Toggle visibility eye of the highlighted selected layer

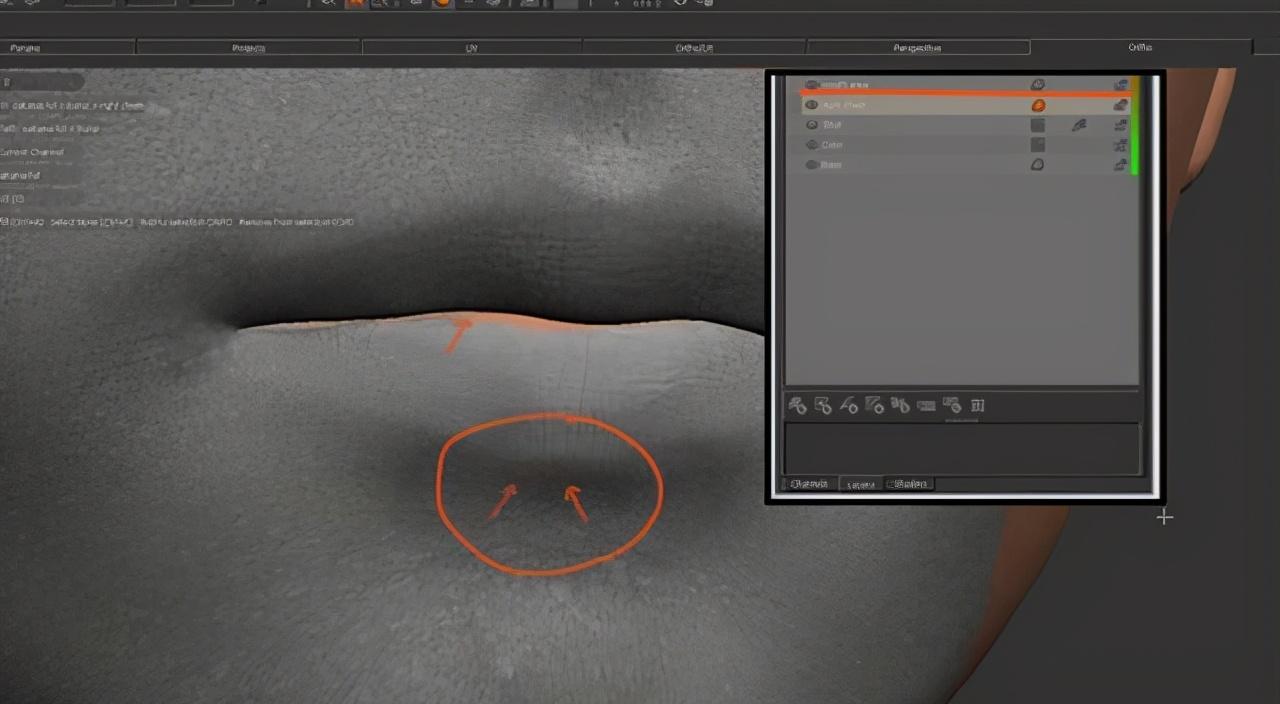coord(812,105)
